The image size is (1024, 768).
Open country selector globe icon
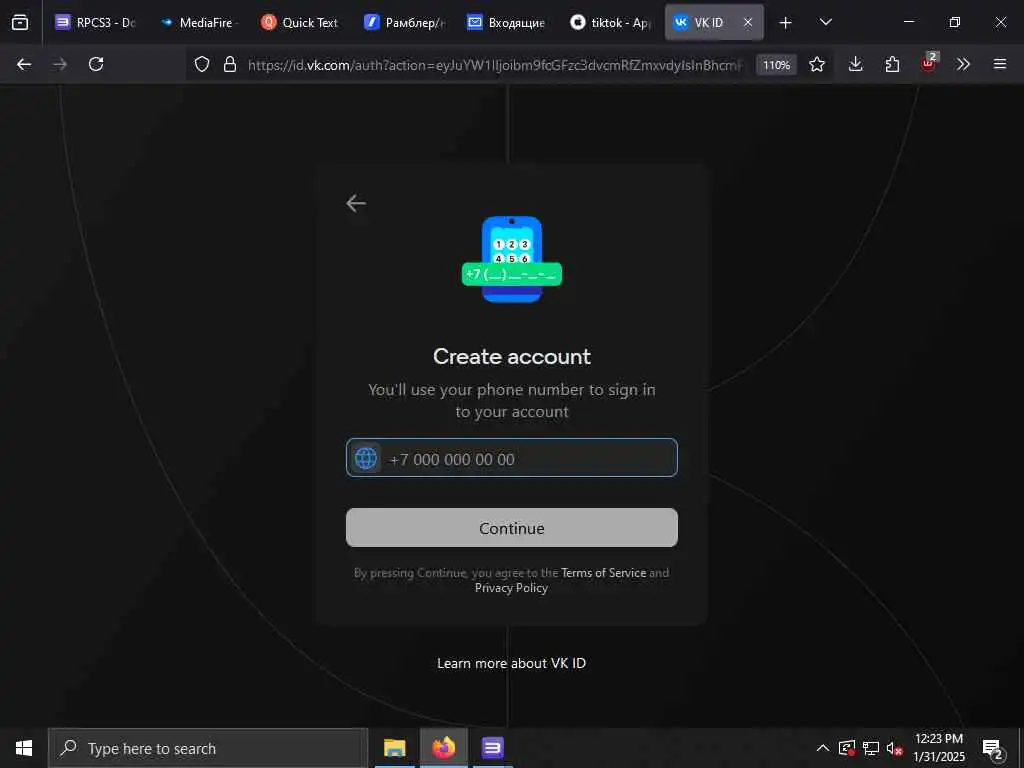click(366, 458)
